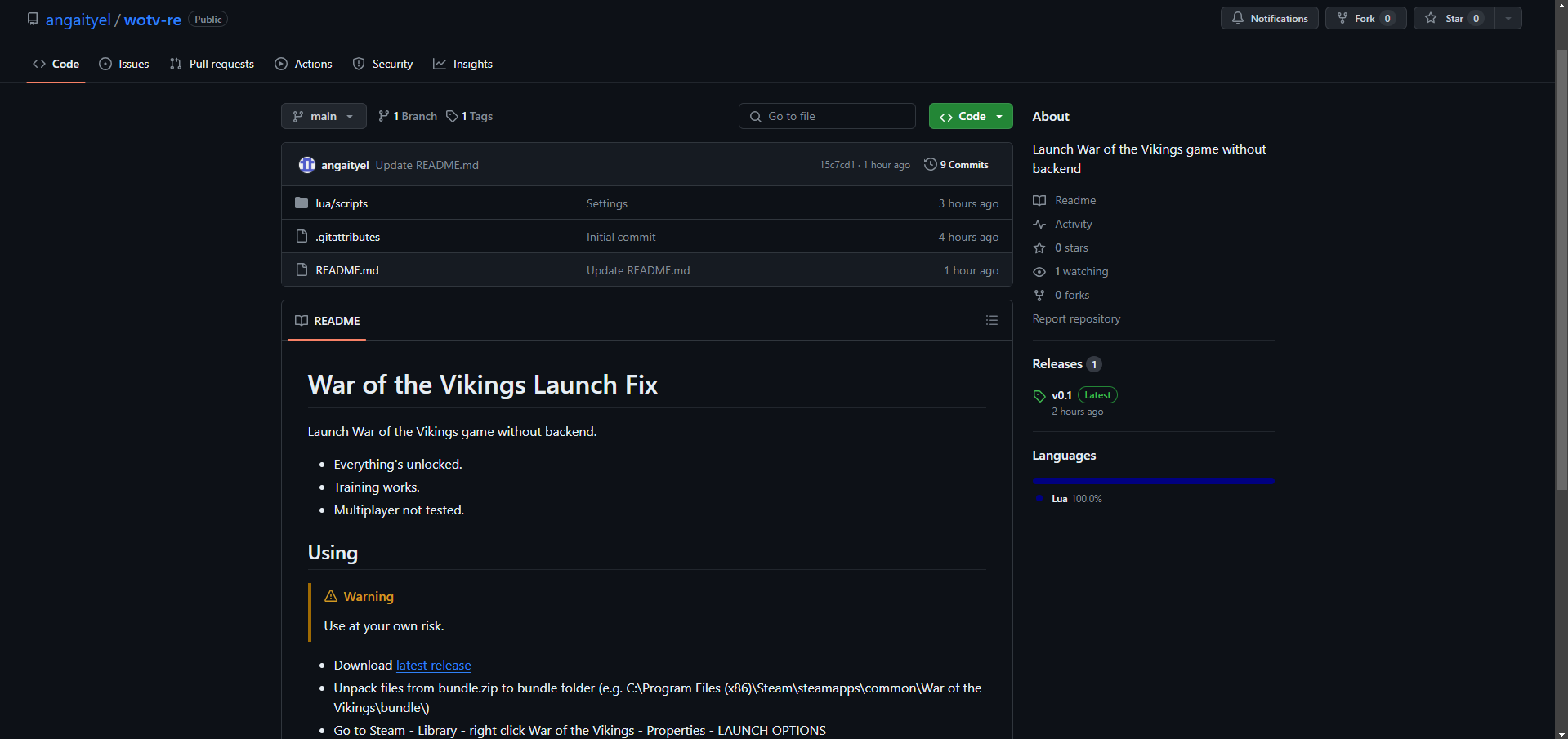This screenshot has height=739, width=1568.
Task: Open README.md row's Update README.md commit
Action: [638, 270]
